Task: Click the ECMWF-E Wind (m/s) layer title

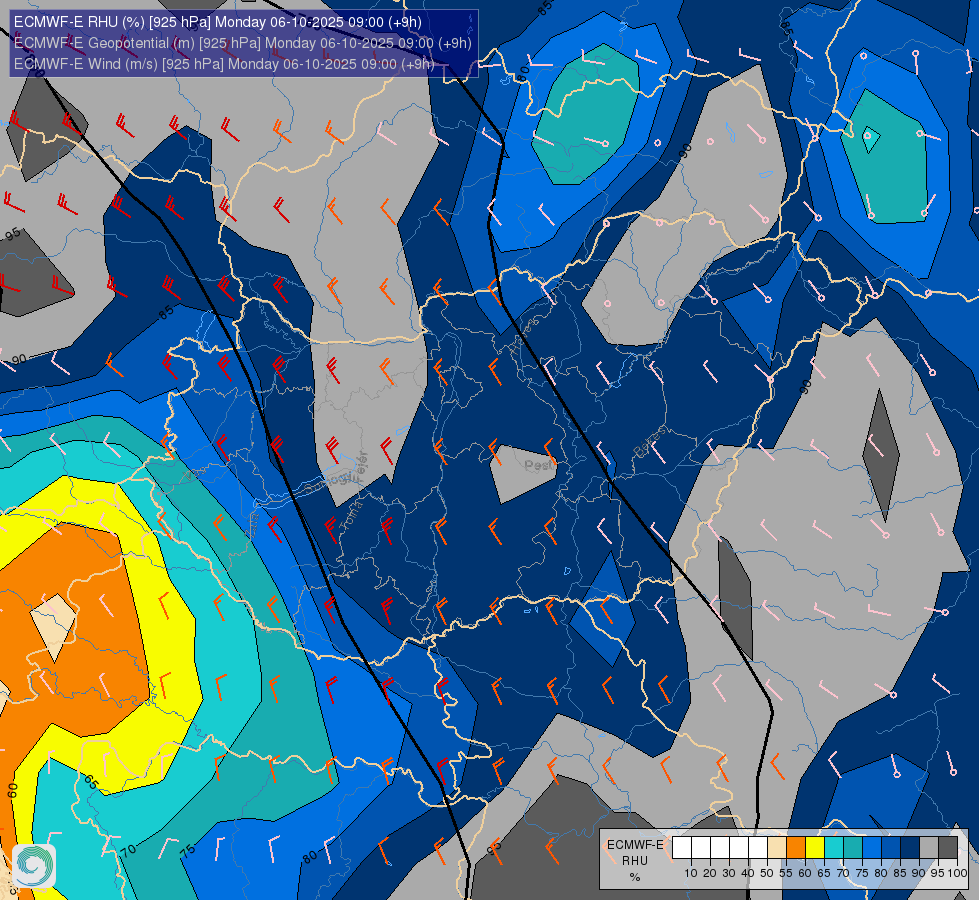Action: click(224, 64)
